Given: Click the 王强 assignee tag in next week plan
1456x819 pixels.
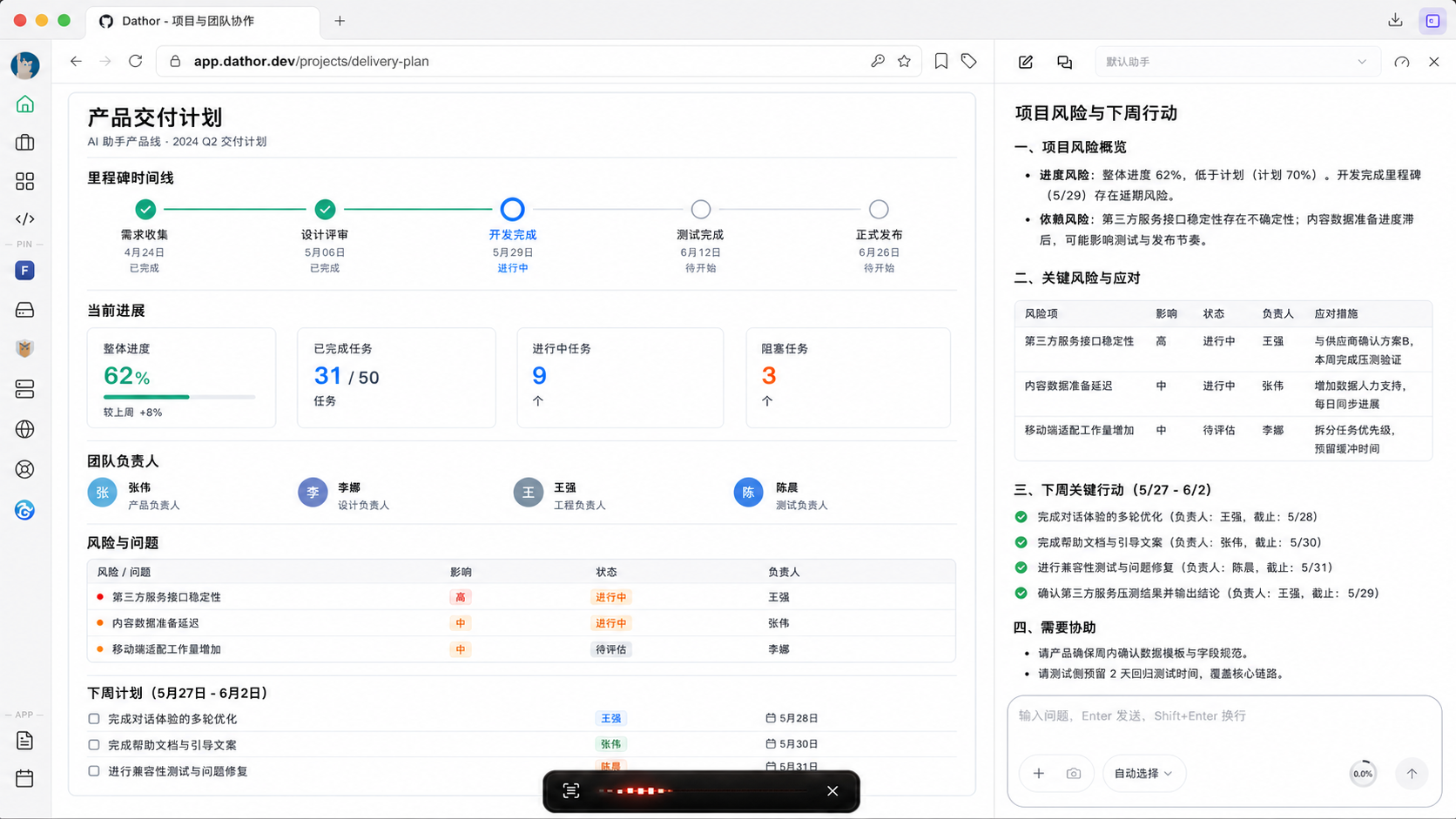Looking at the screenshot, I should pos(610,719).
